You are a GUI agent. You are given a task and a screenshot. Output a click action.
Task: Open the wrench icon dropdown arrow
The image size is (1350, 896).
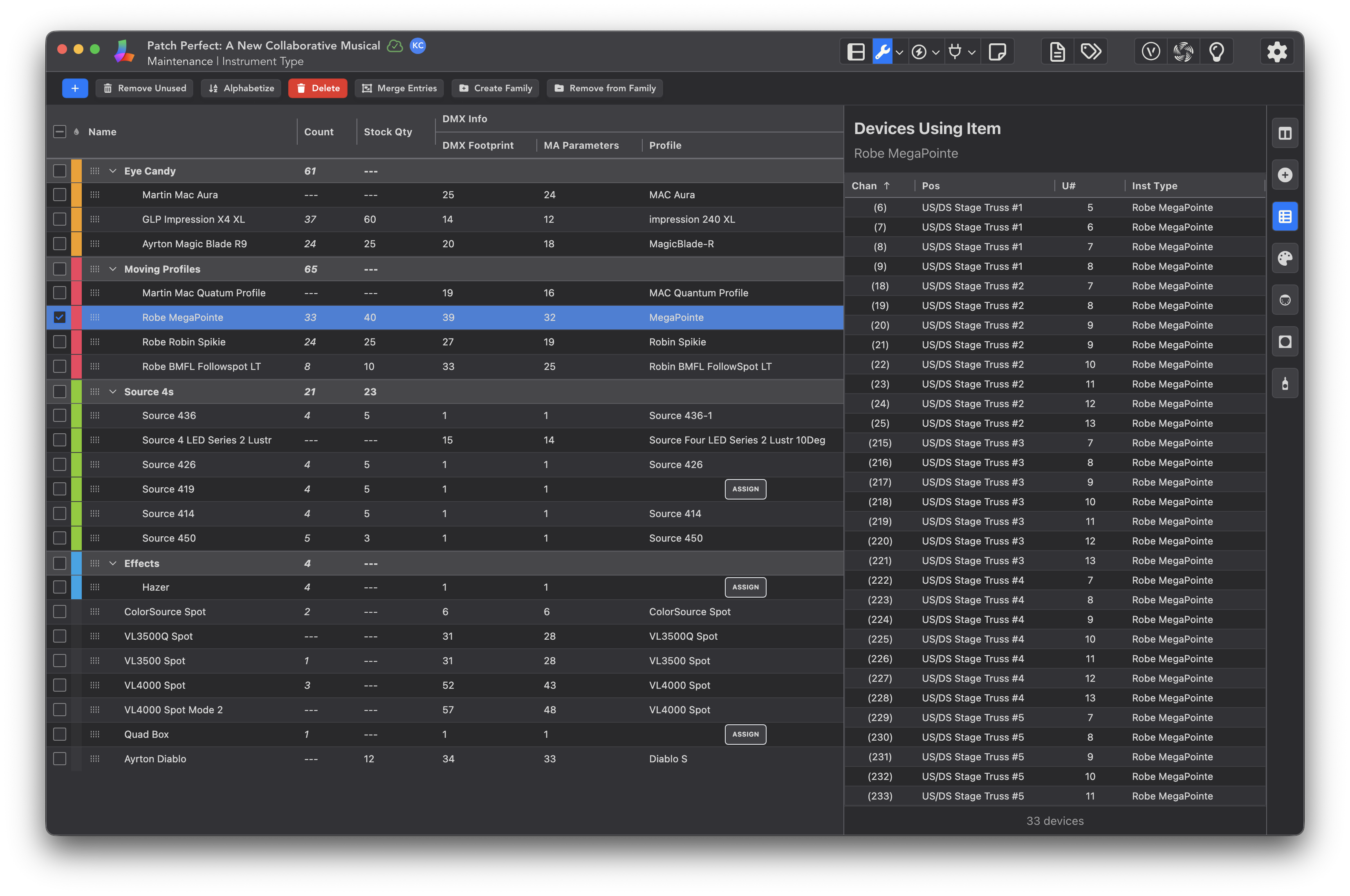[899, 53]
